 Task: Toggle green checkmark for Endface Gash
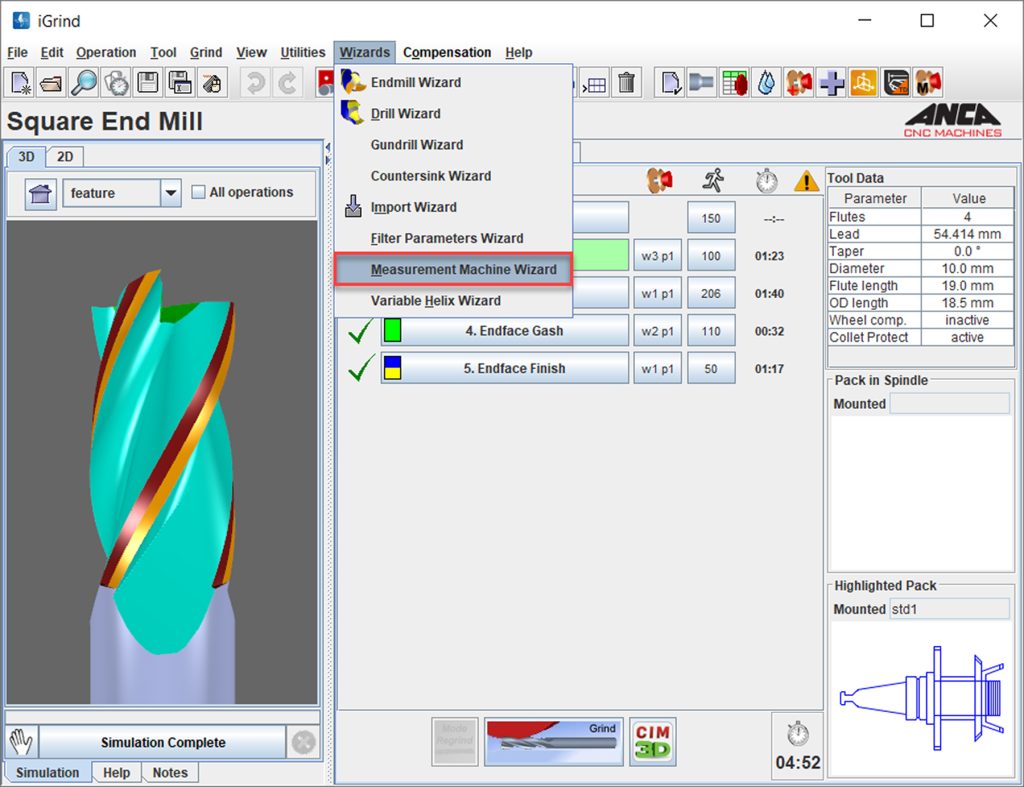360,331
